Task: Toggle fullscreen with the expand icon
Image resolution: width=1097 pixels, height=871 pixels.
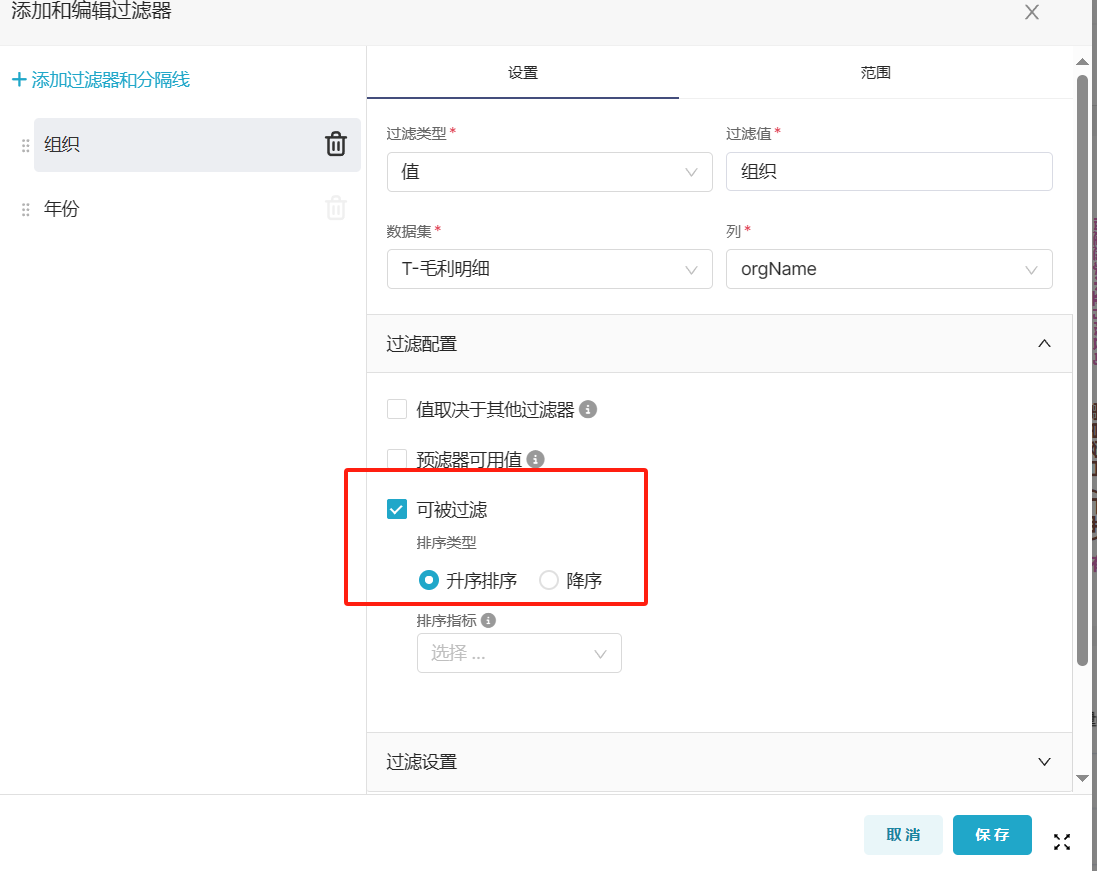Action: (x=1061, y=842)
